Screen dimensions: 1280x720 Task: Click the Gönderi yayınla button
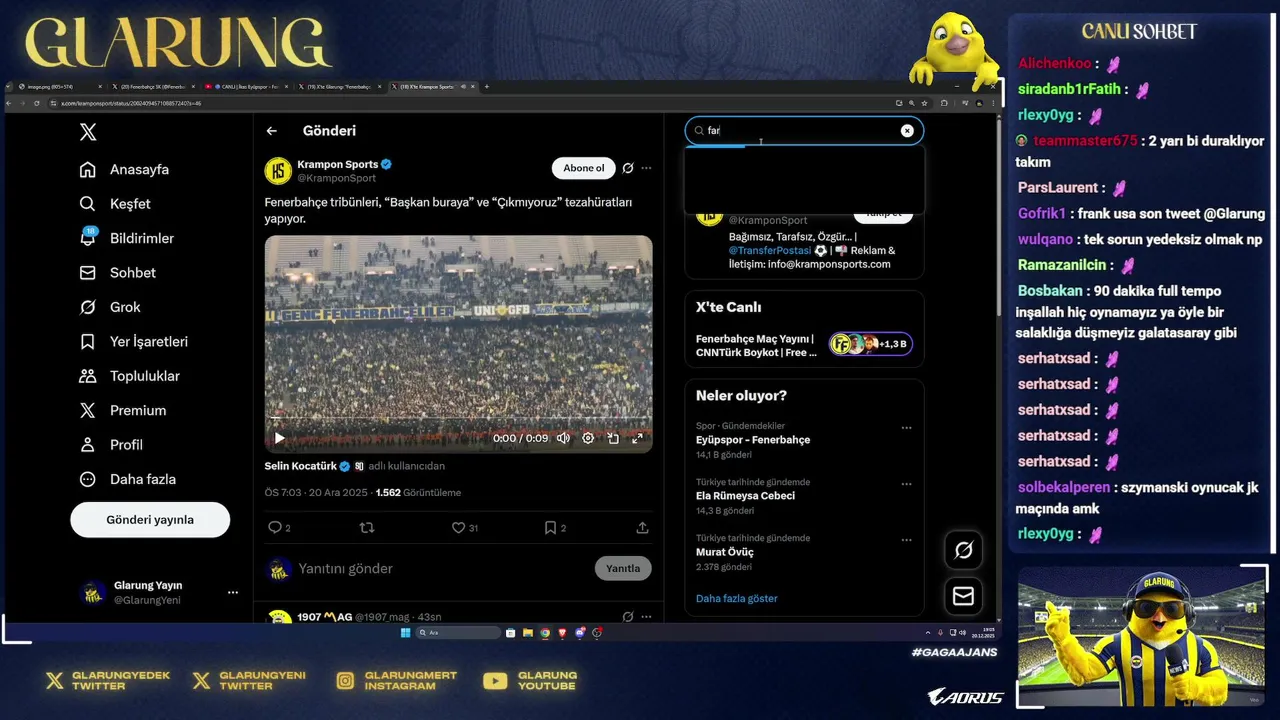pyautogui.click(x=150, y=520)
